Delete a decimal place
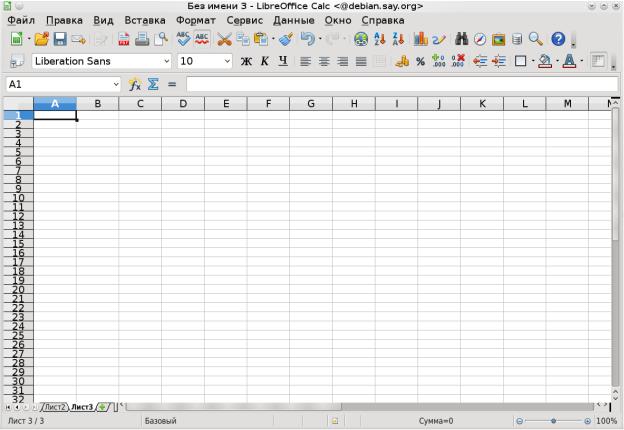 458,61
